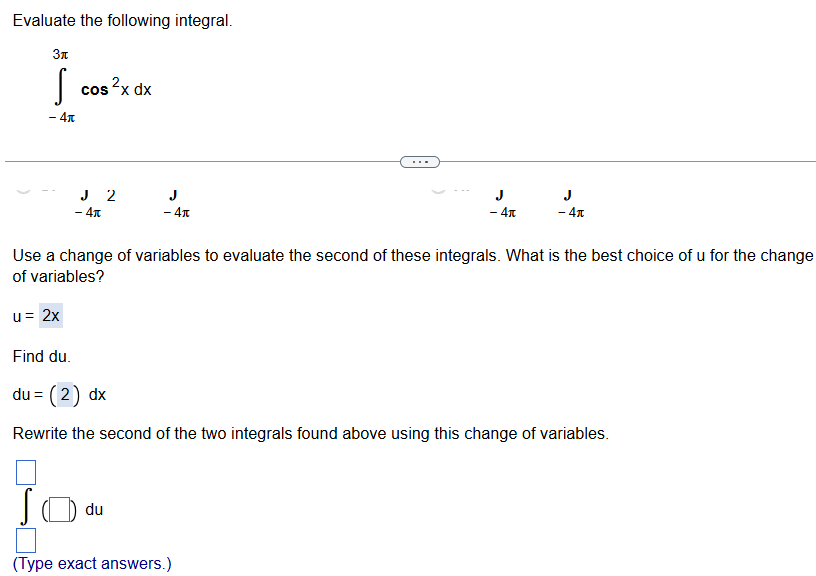The width and height of the screenshot is (816, 576).
Task: Click the upper limit input box of the integral
Action: point(25,471)
